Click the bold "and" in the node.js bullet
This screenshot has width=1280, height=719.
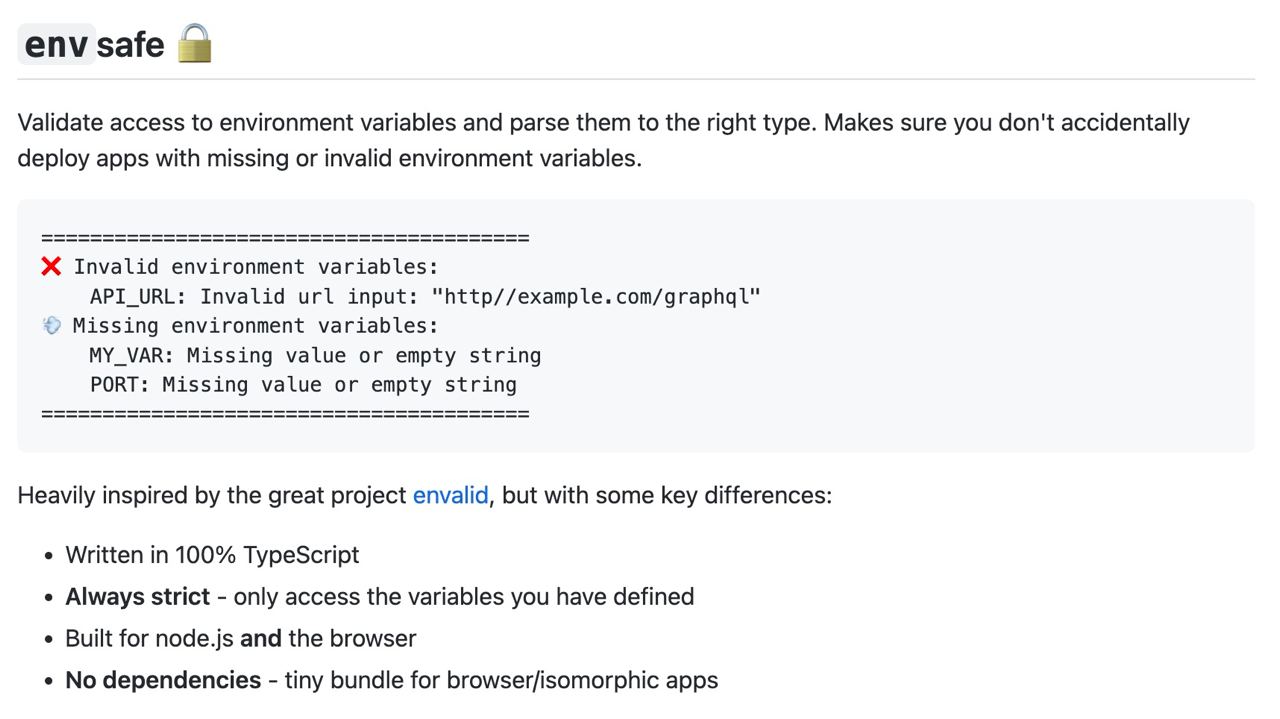coord(260,638)
